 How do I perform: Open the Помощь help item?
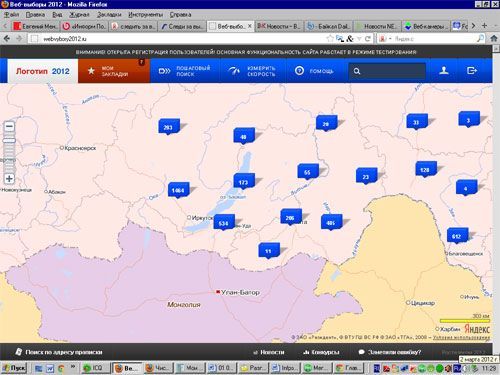point(314,71)
